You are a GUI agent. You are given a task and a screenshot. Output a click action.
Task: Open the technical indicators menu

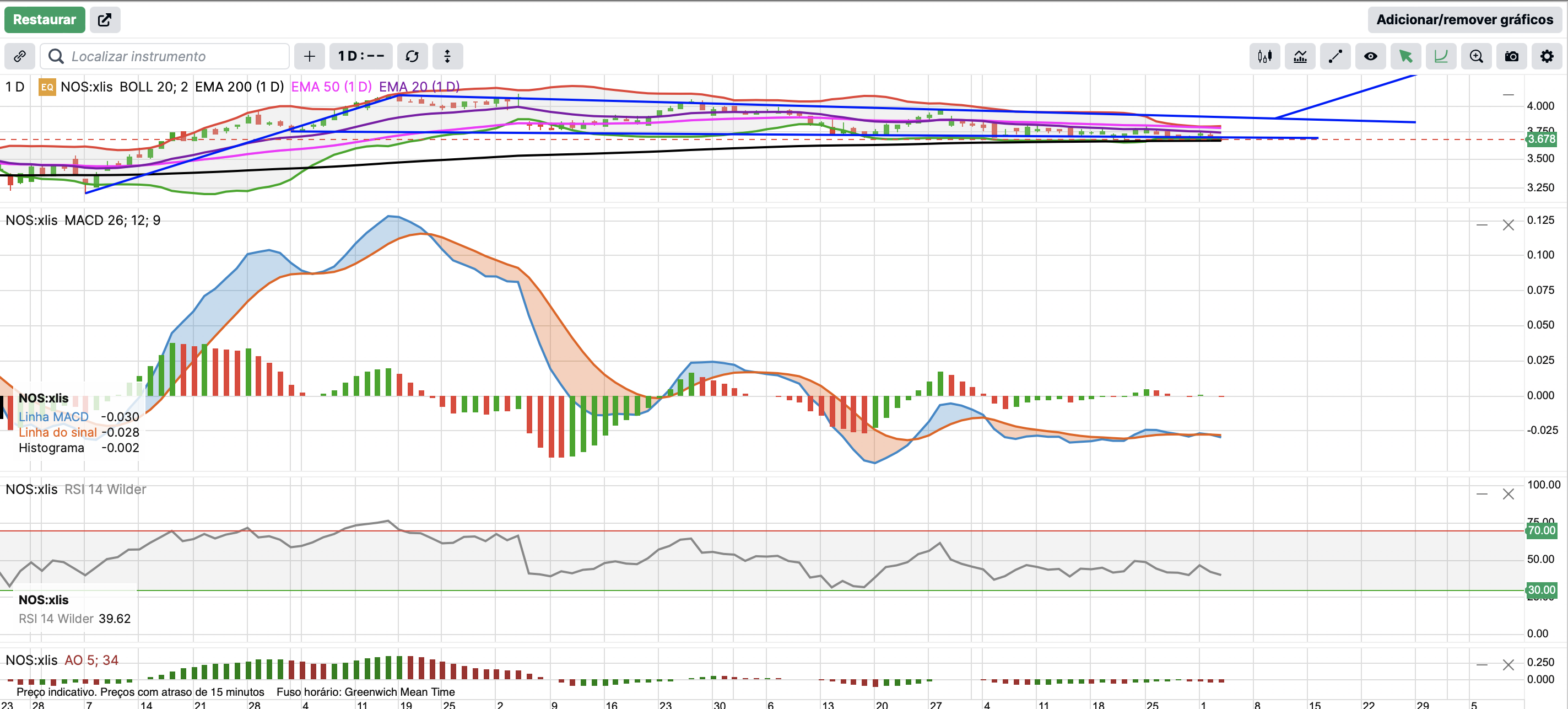[1300, 57]
